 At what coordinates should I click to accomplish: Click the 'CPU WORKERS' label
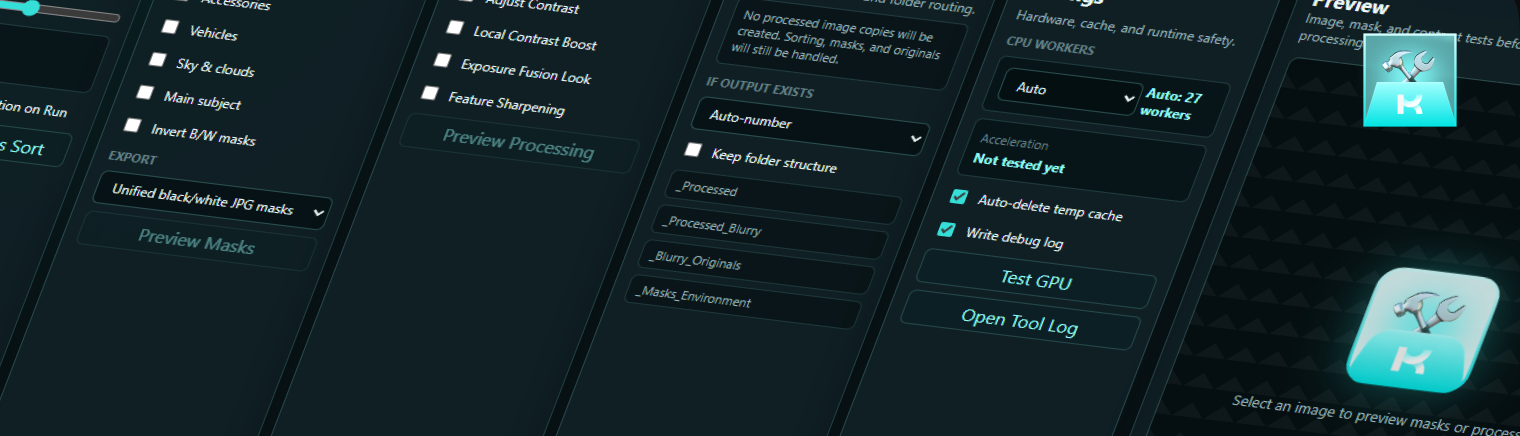pos(1050,48)
